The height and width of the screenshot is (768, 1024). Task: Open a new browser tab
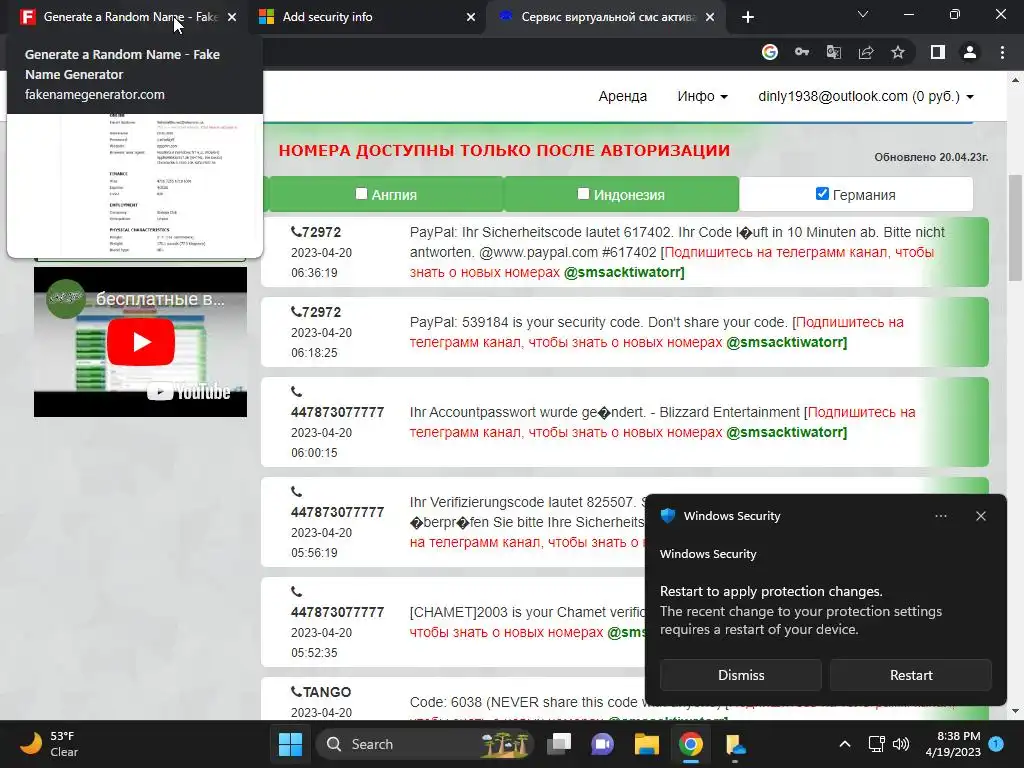click(x=748, y=17)
